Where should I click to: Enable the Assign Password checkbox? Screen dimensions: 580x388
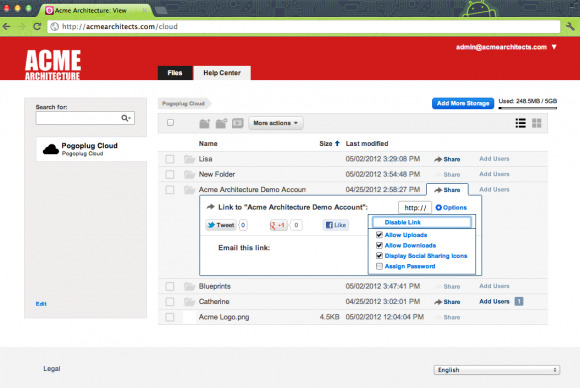pos(379,266)
